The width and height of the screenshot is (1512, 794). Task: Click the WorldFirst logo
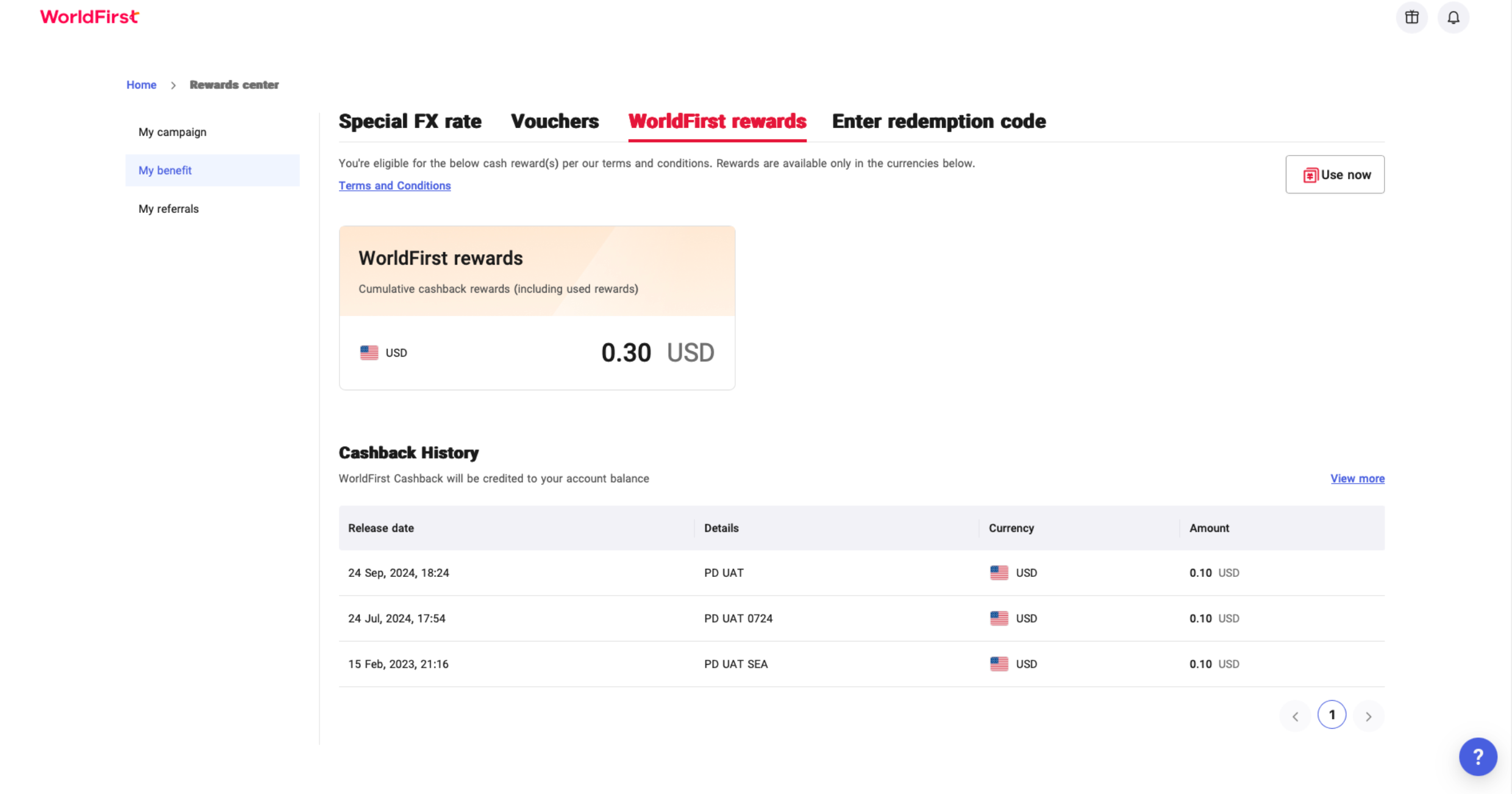tap(90, 16)
